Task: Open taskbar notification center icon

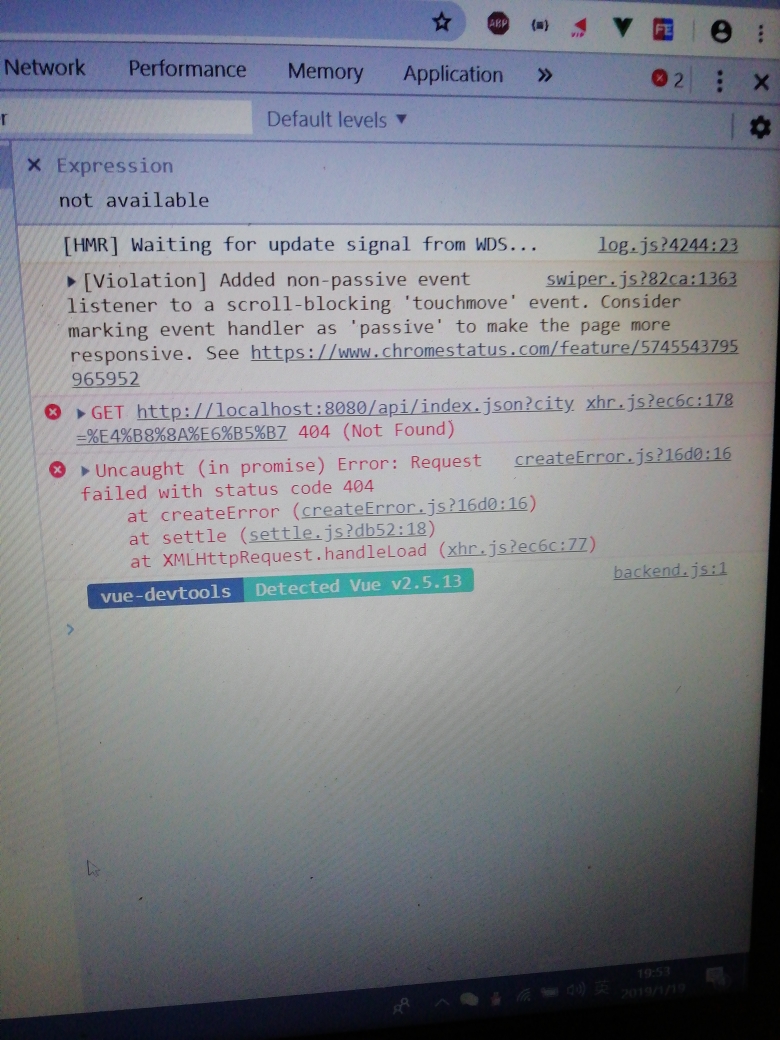Action: 716,976
